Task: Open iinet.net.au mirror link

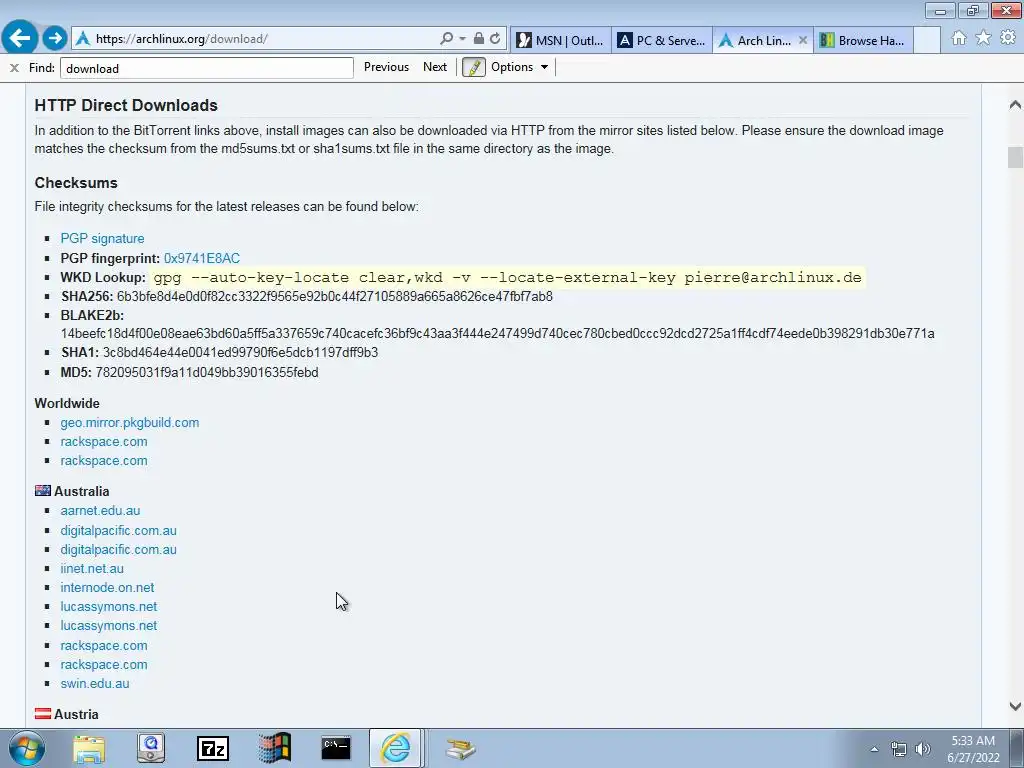Action: [x=92, y=568]
